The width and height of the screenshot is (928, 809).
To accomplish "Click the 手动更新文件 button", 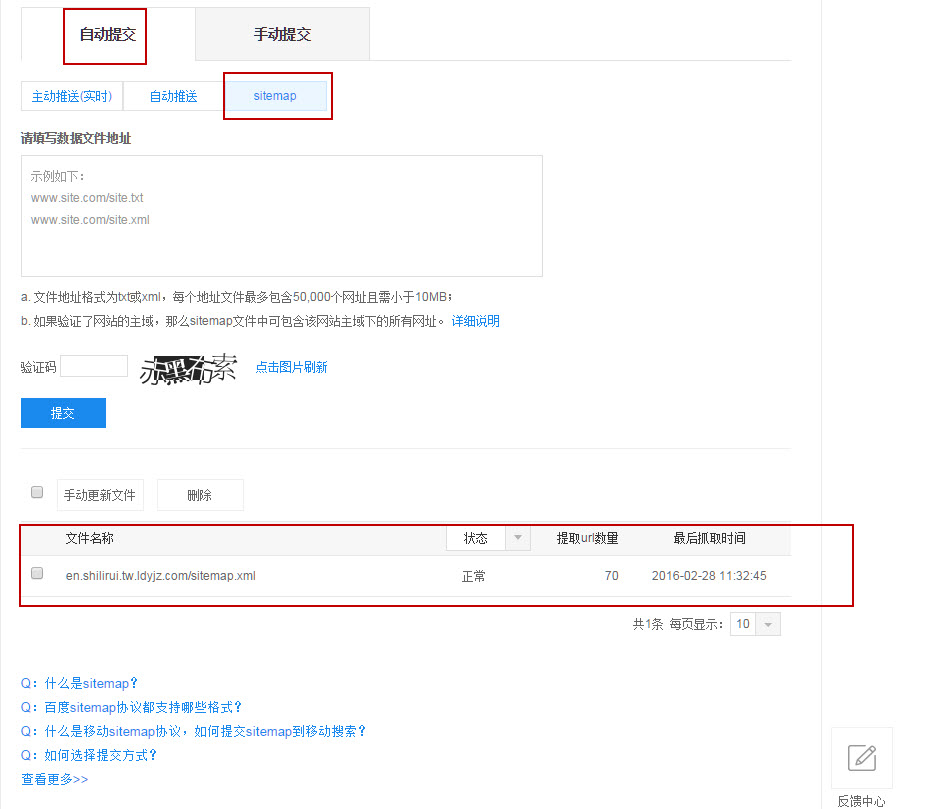I will pyautogui.click(x=99, y=494).
